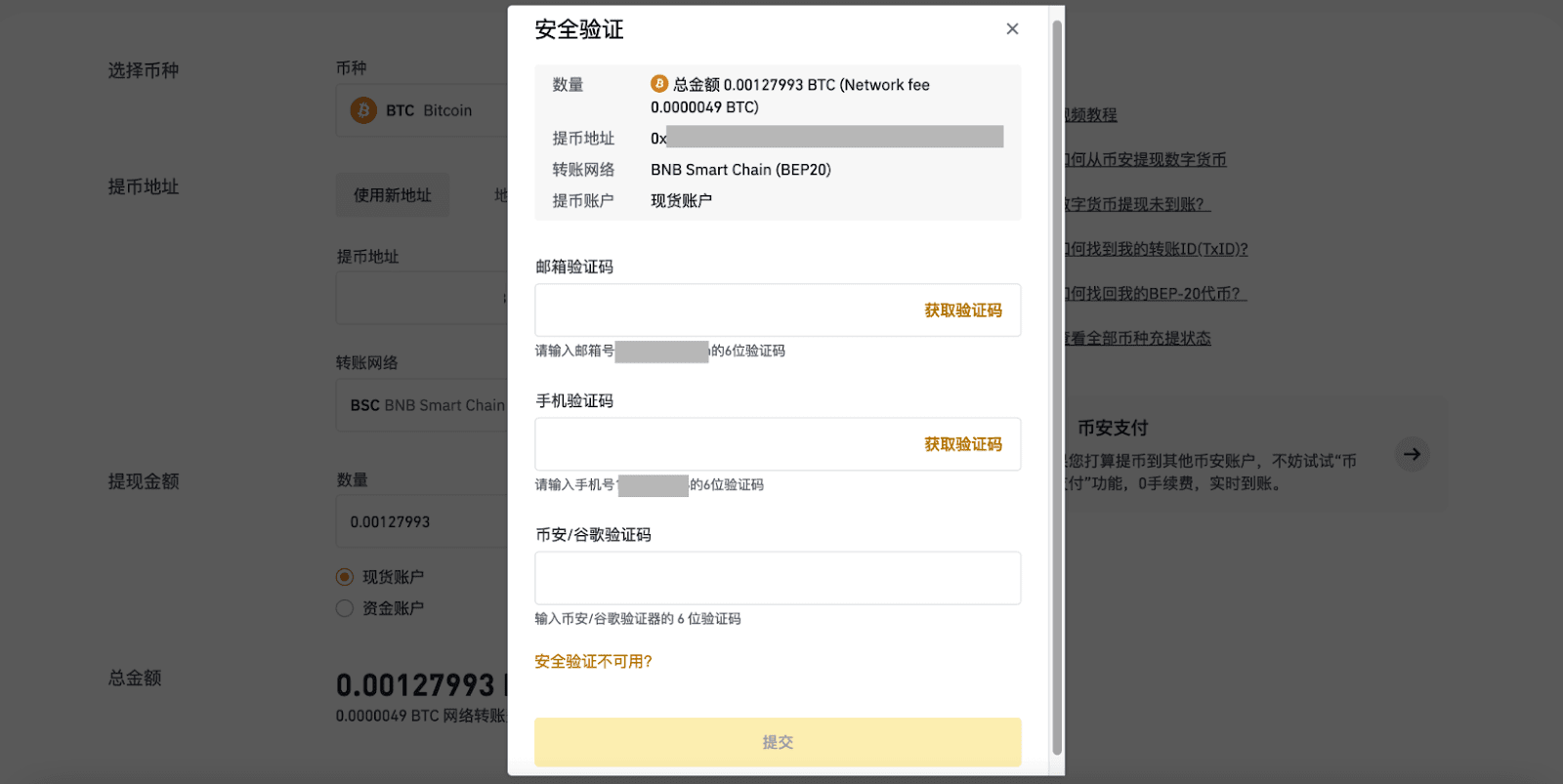
Task: Click the BNB Smart Chain (BEP20) network value
Action: (x=740, y=170)
